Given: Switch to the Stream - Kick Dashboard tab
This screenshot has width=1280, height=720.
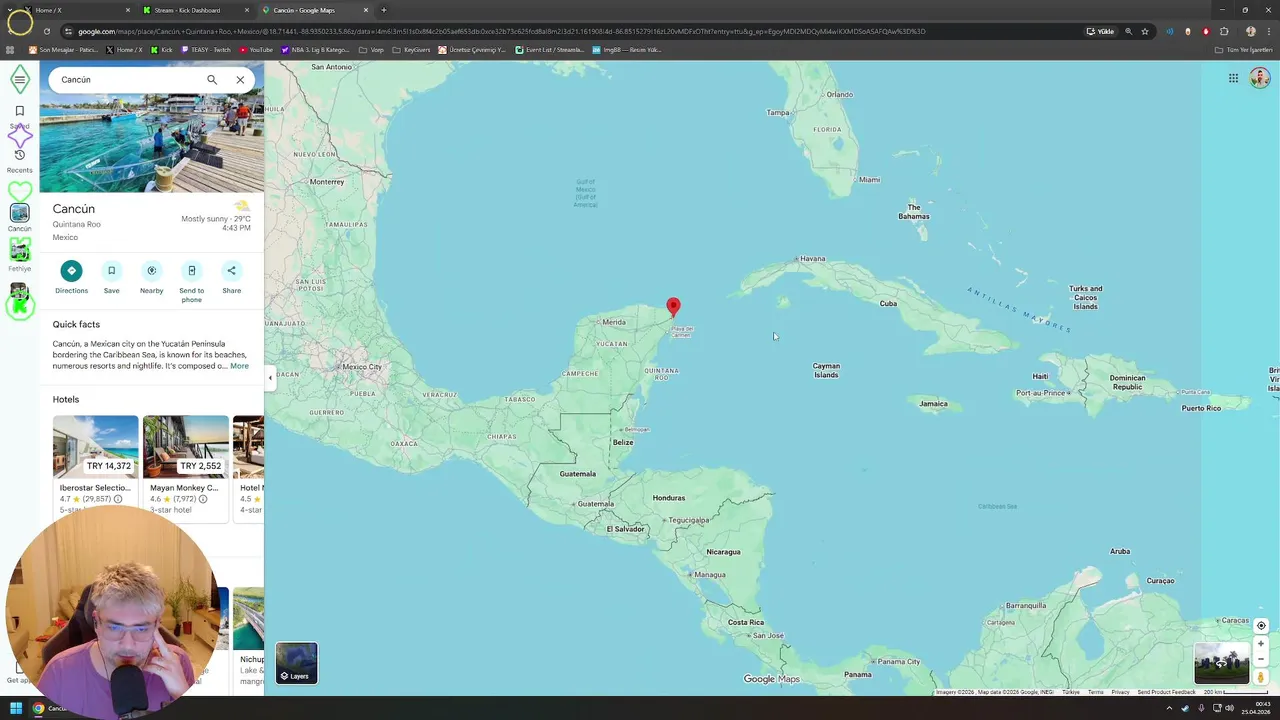Looking at the screenshot, I should click(195, 10).
